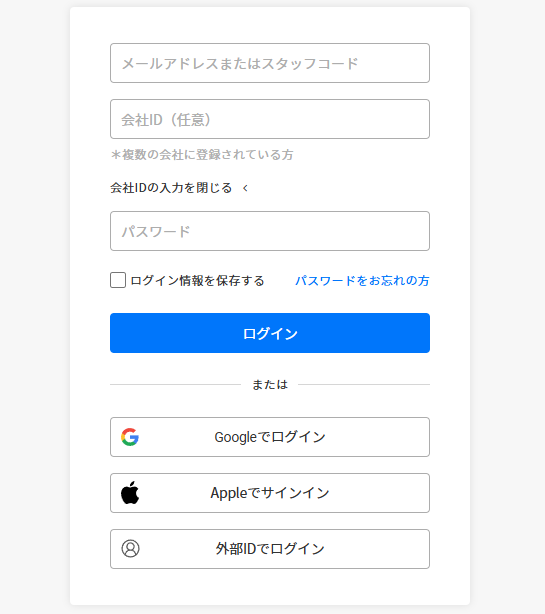Click the blue ログイン button
Screen dimensions: 545x614
pyautogui.click(x=270, y=333)
